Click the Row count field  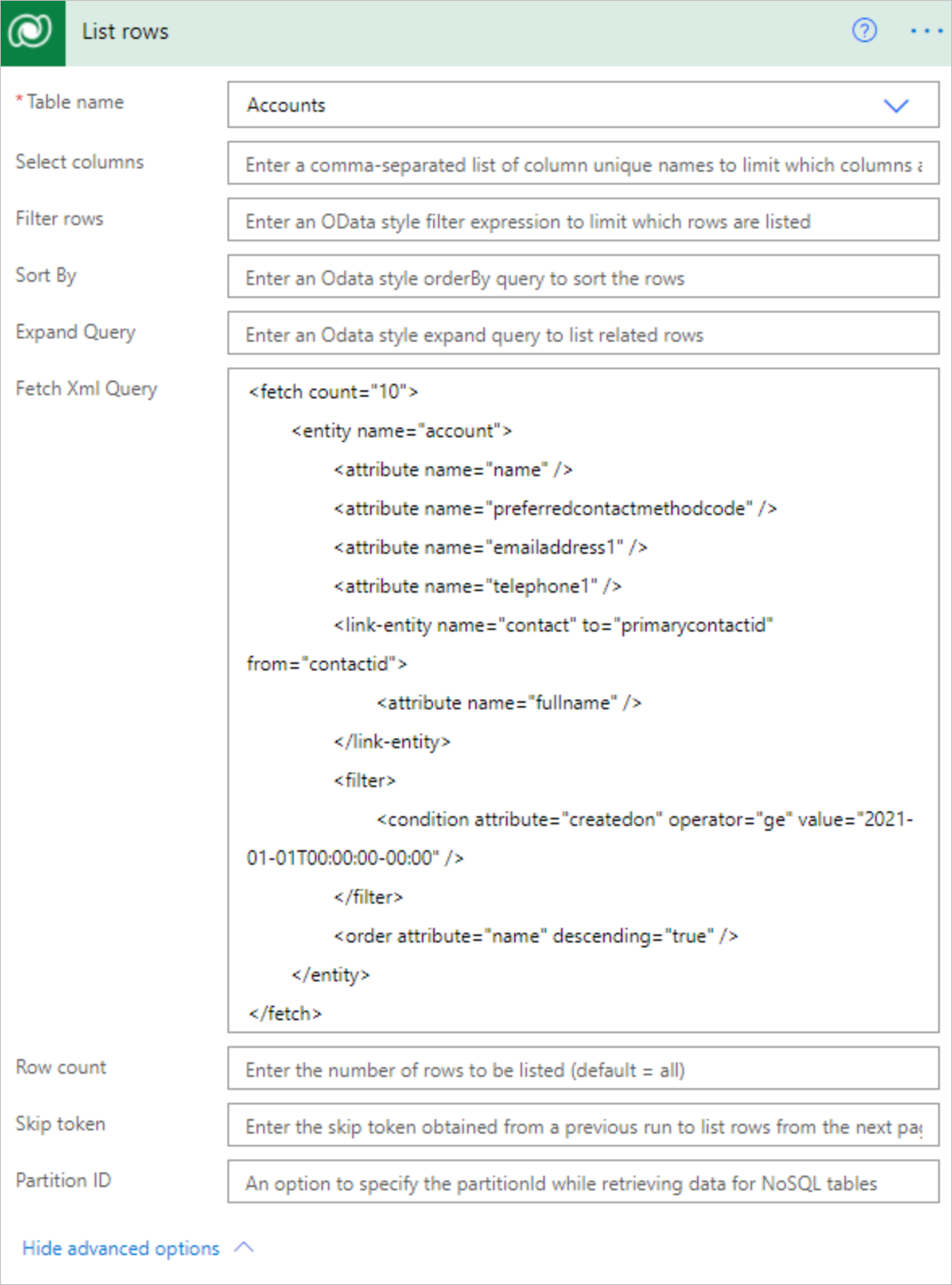581,1070
